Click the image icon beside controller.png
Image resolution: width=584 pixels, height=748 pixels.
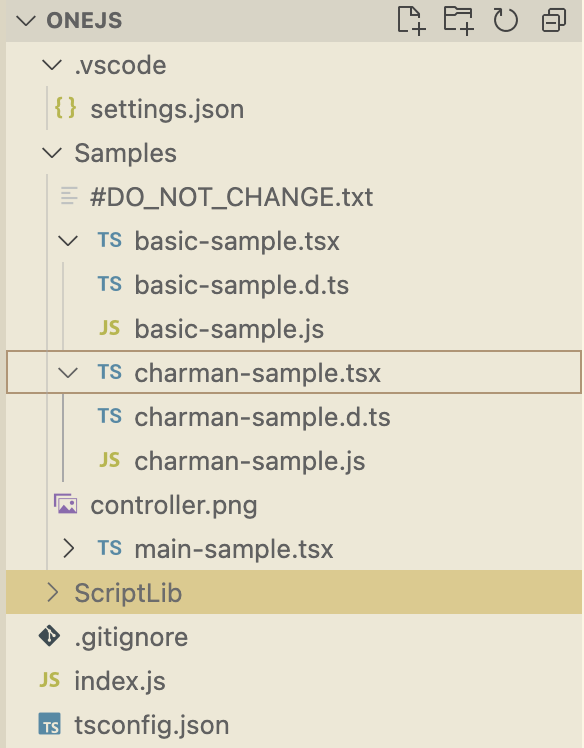(65, 504)
